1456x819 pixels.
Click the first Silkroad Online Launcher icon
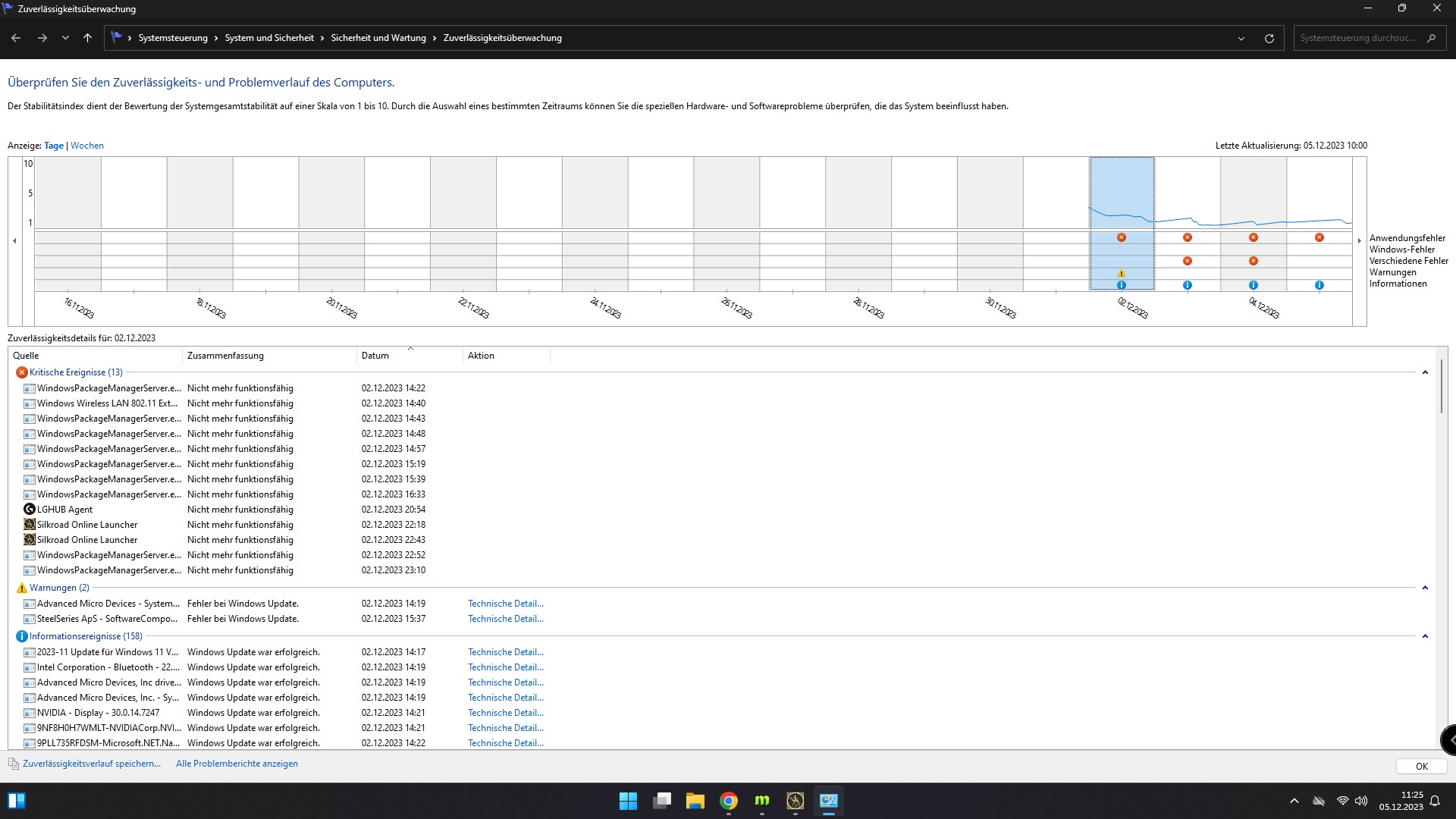coord(30,525)
